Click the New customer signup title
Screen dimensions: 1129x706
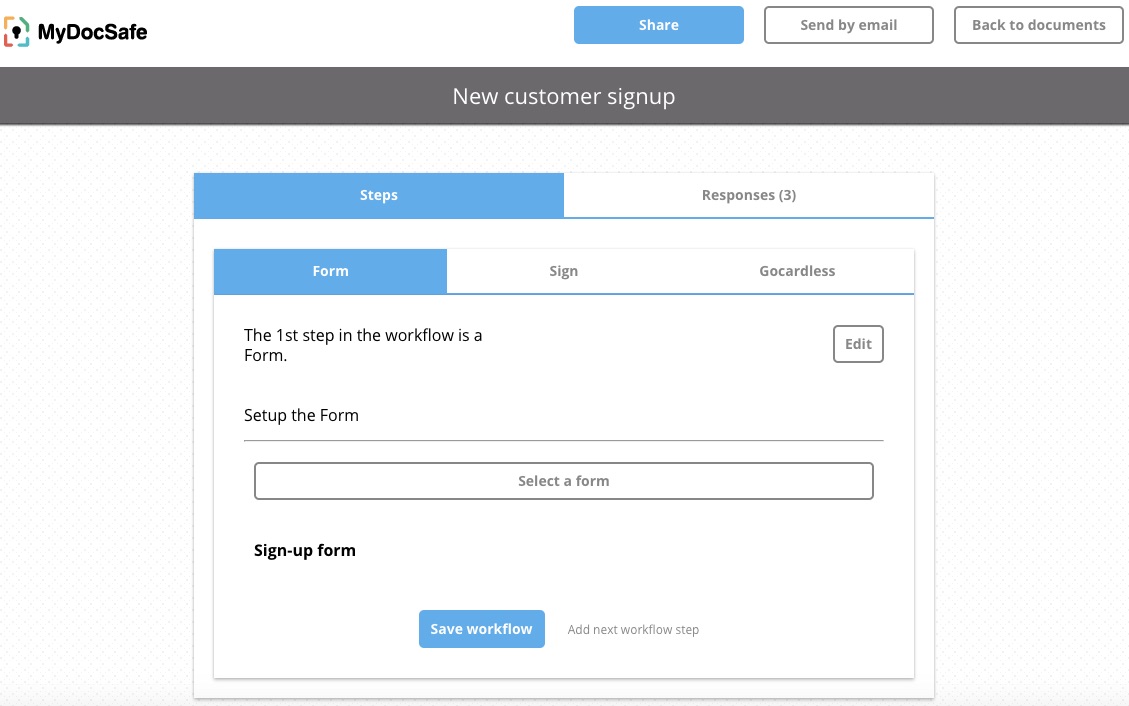(x=564, y=96)
